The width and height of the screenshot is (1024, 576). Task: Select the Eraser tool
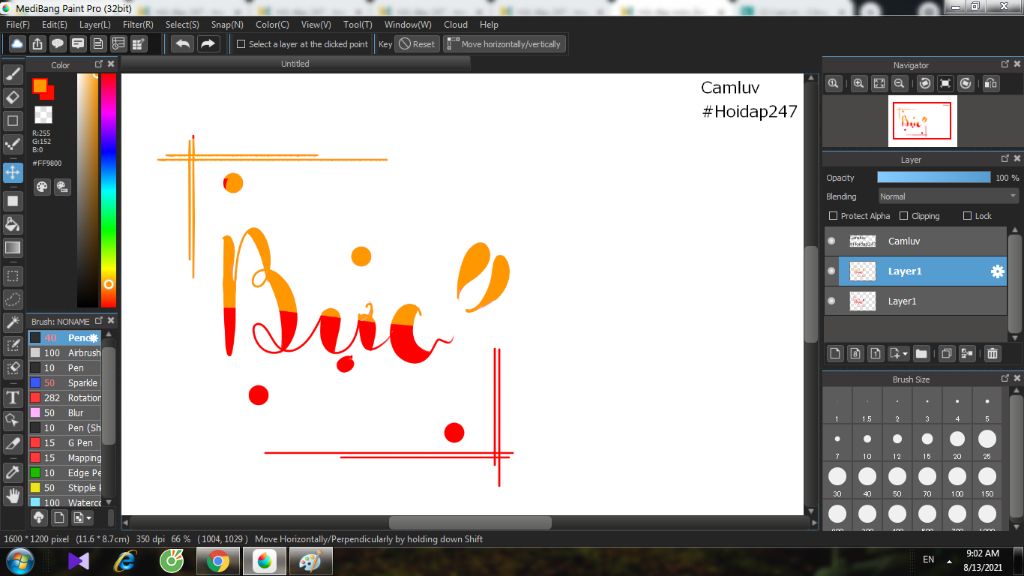(x=12, y=97)
